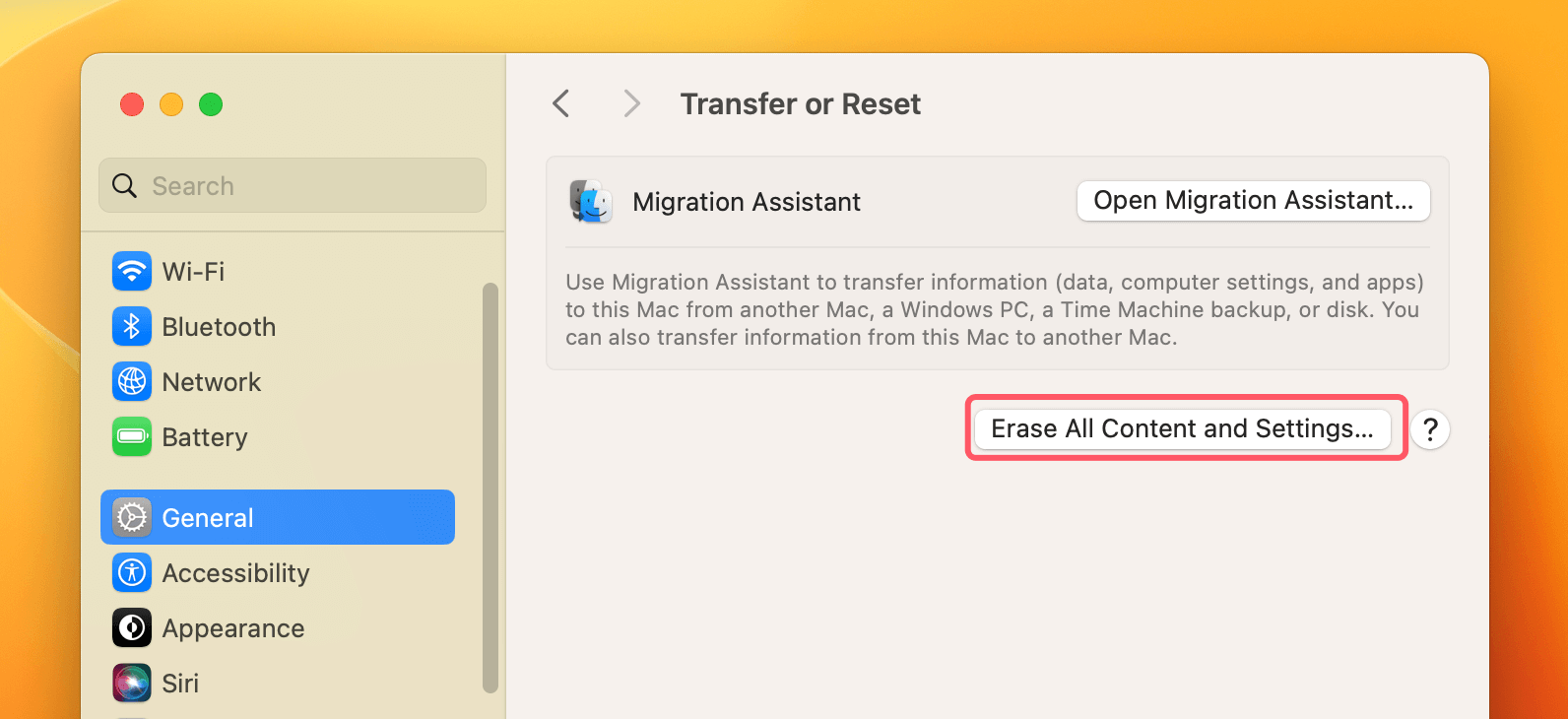Screen dimensions: 1568x719
Task: Click the Siri icon in sidebar
Action: point(132,683)
